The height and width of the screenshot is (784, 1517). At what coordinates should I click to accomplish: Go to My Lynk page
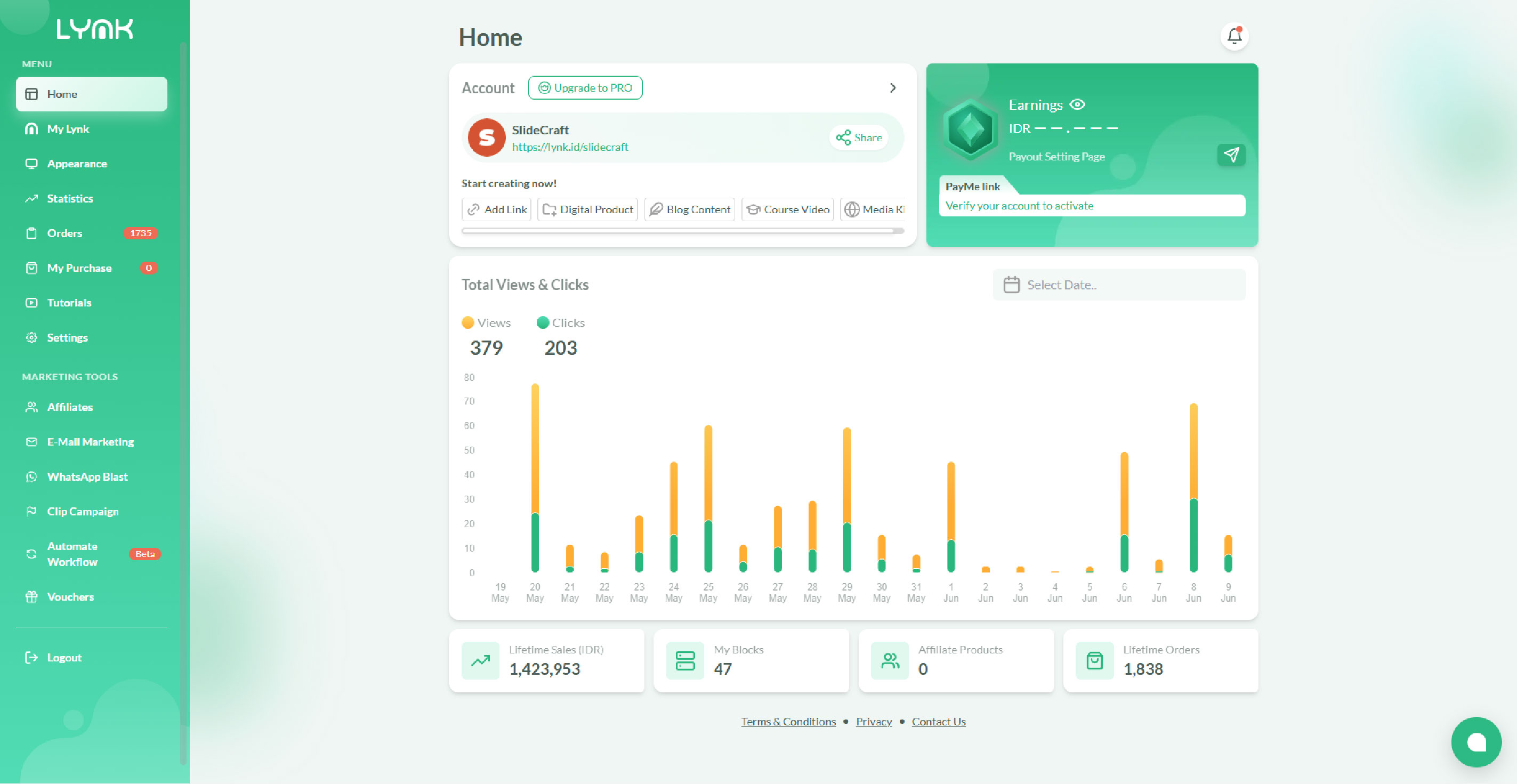[x=91, y=129]
